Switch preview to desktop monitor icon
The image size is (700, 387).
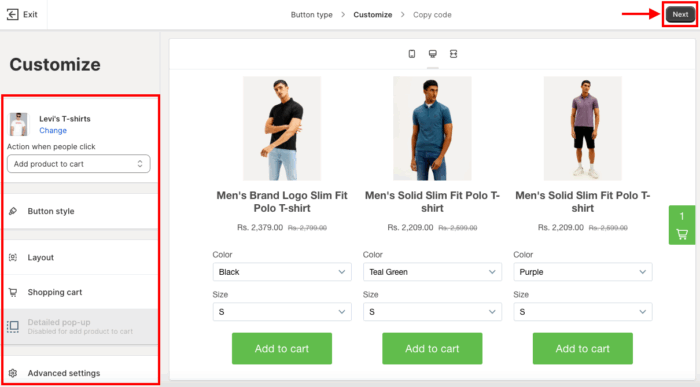point(433,54)
